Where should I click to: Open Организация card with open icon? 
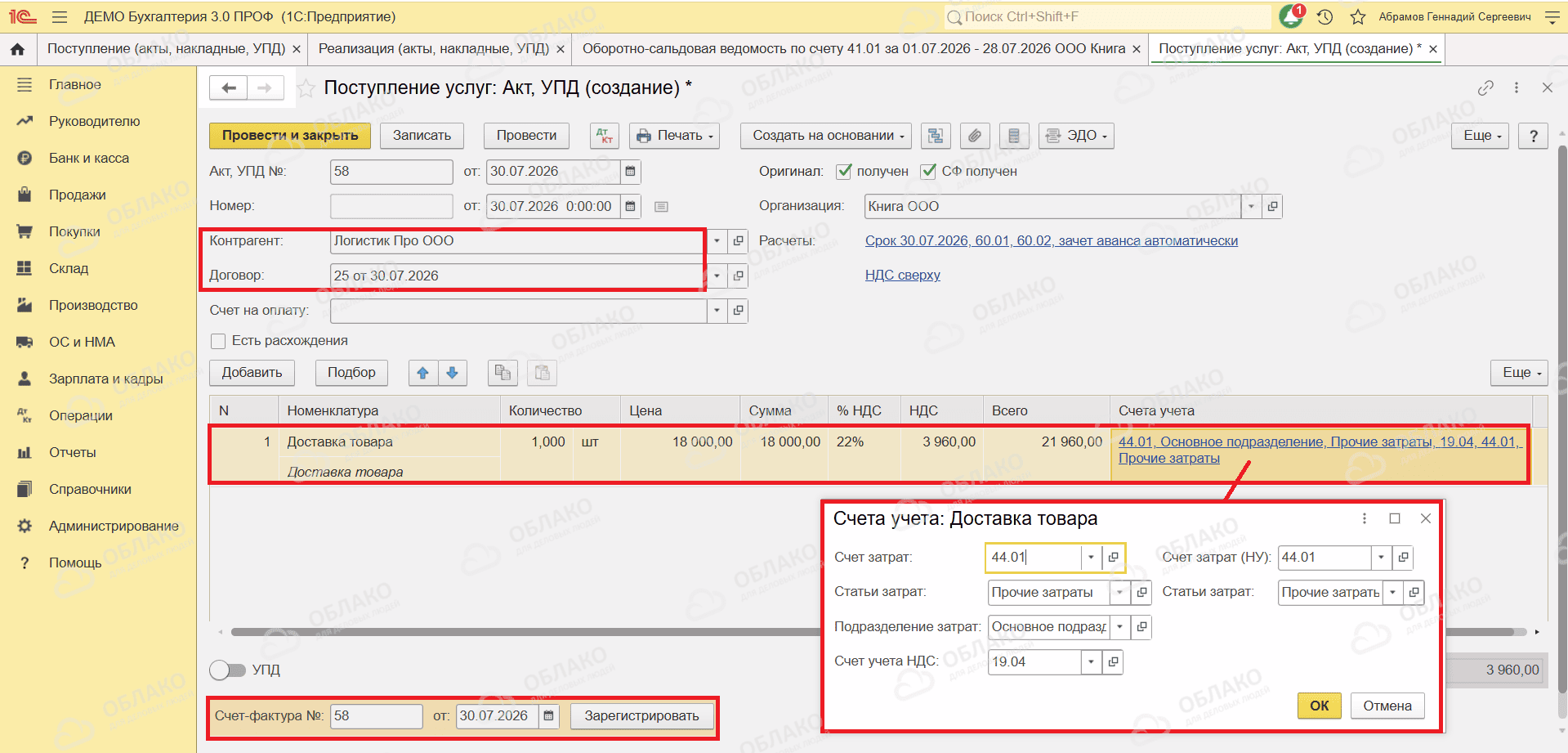pos(1272,207)
